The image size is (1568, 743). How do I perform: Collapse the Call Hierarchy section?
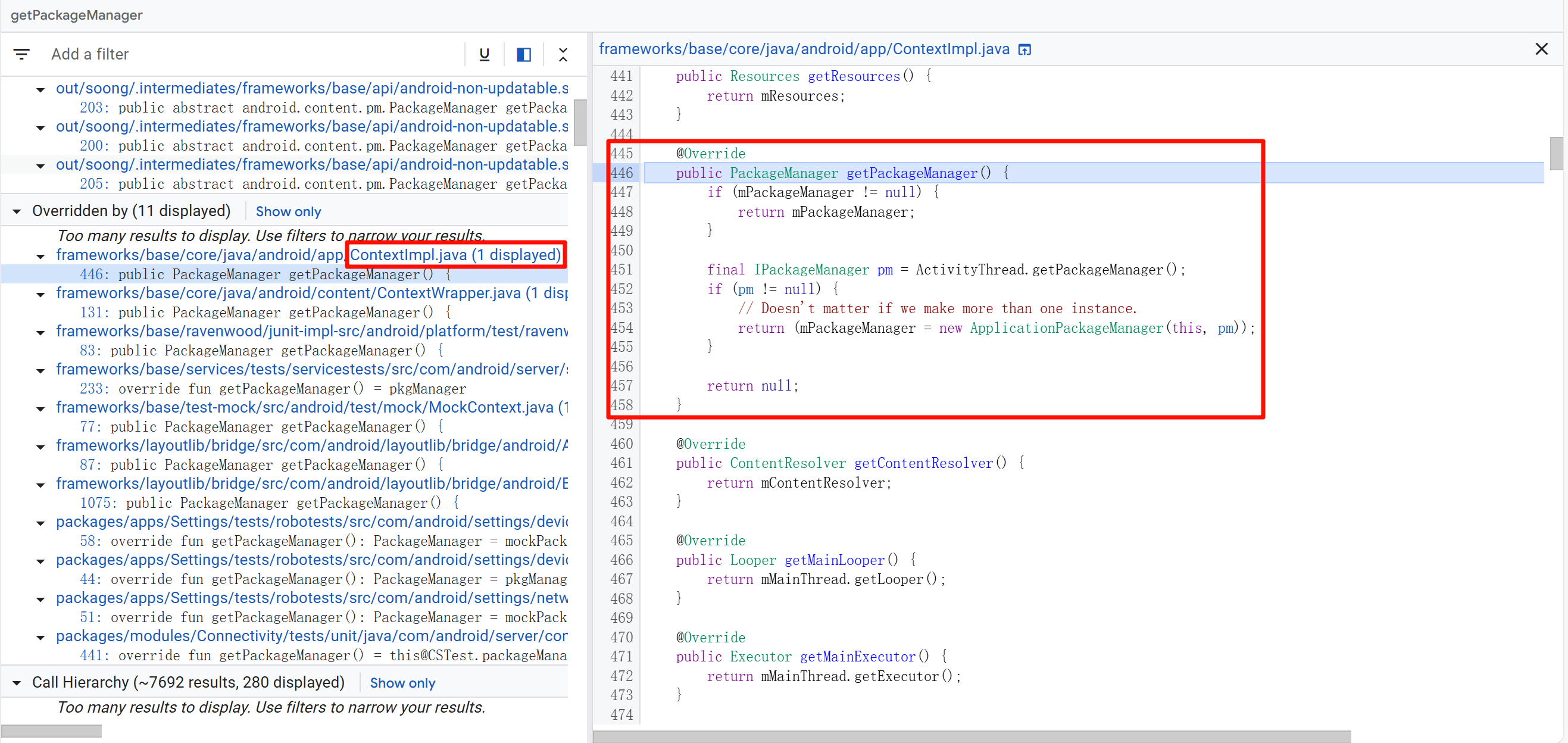(17, 683)
